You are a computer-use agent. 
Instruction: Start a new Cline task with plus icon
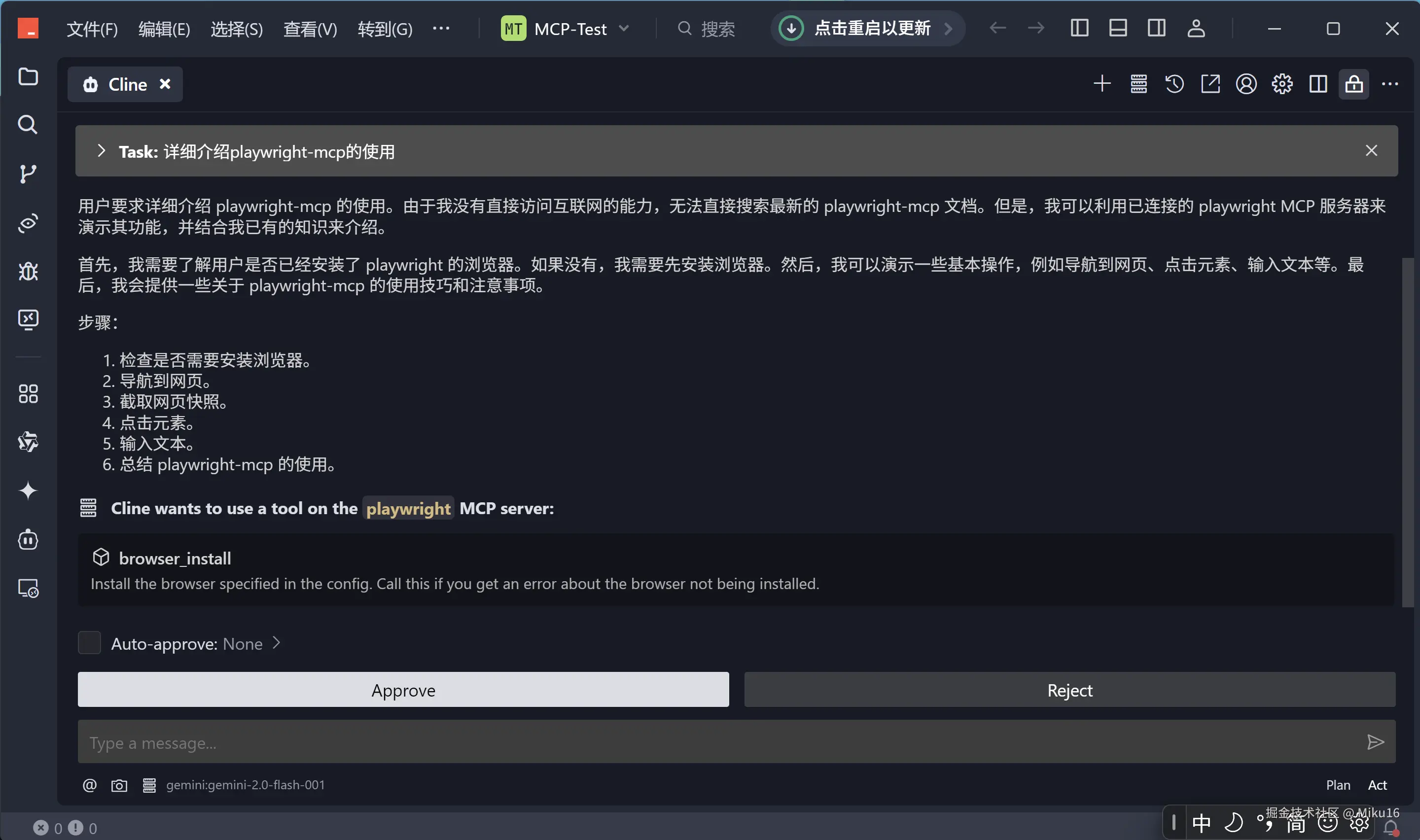tap(1101, 84)
